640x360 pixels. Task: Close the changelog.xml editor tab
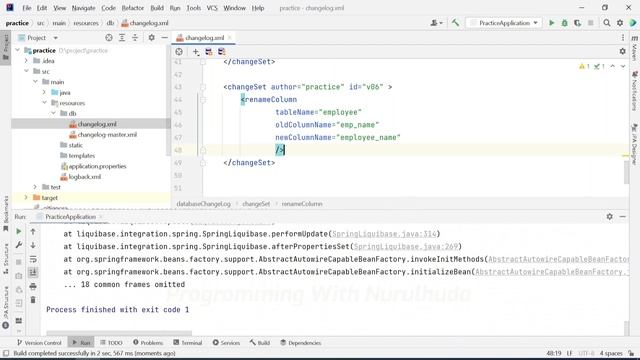tap(229, 38)
